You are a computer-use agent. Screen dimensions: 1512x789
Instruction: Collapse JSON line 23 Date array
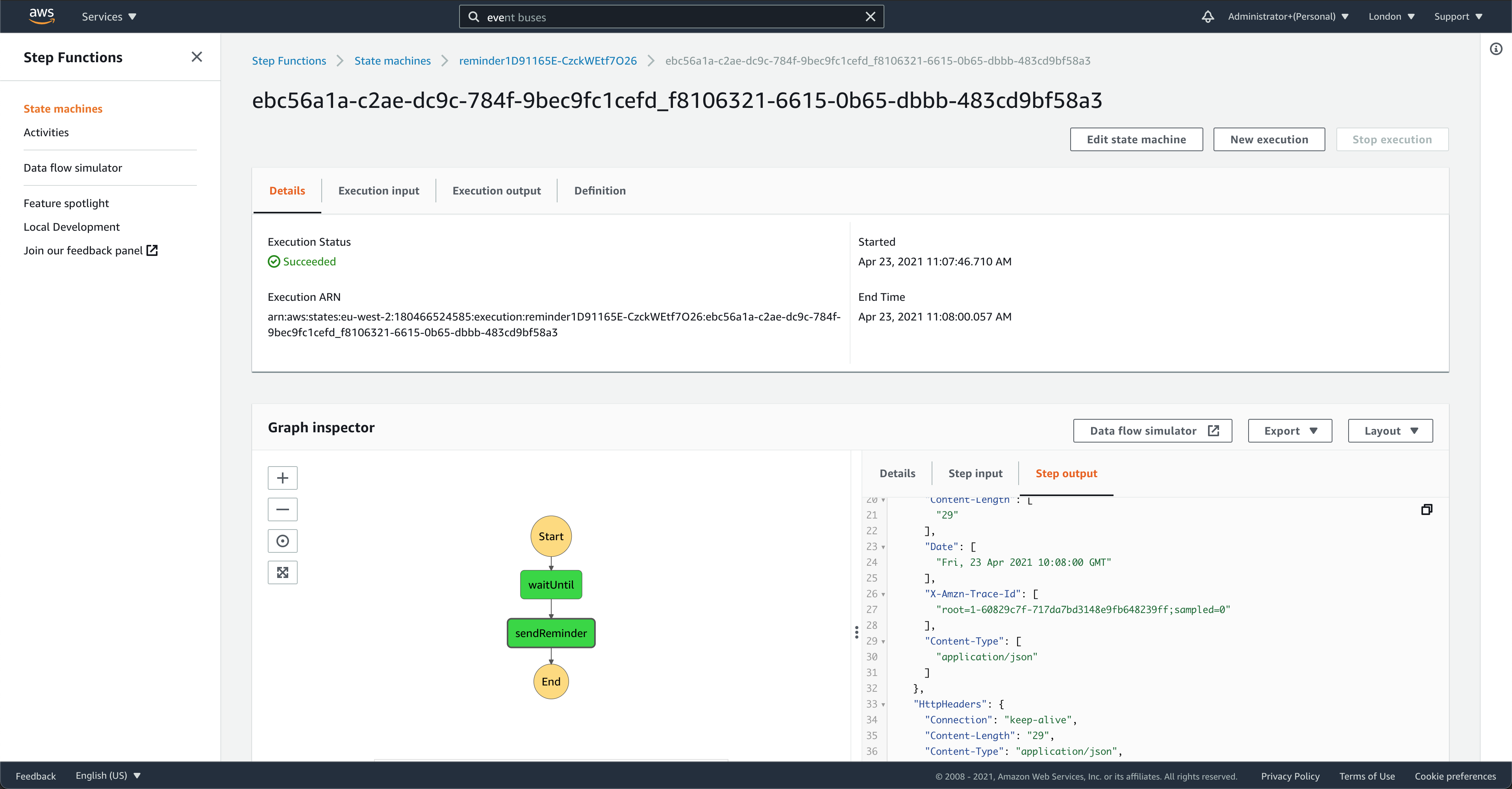[883, 547]
